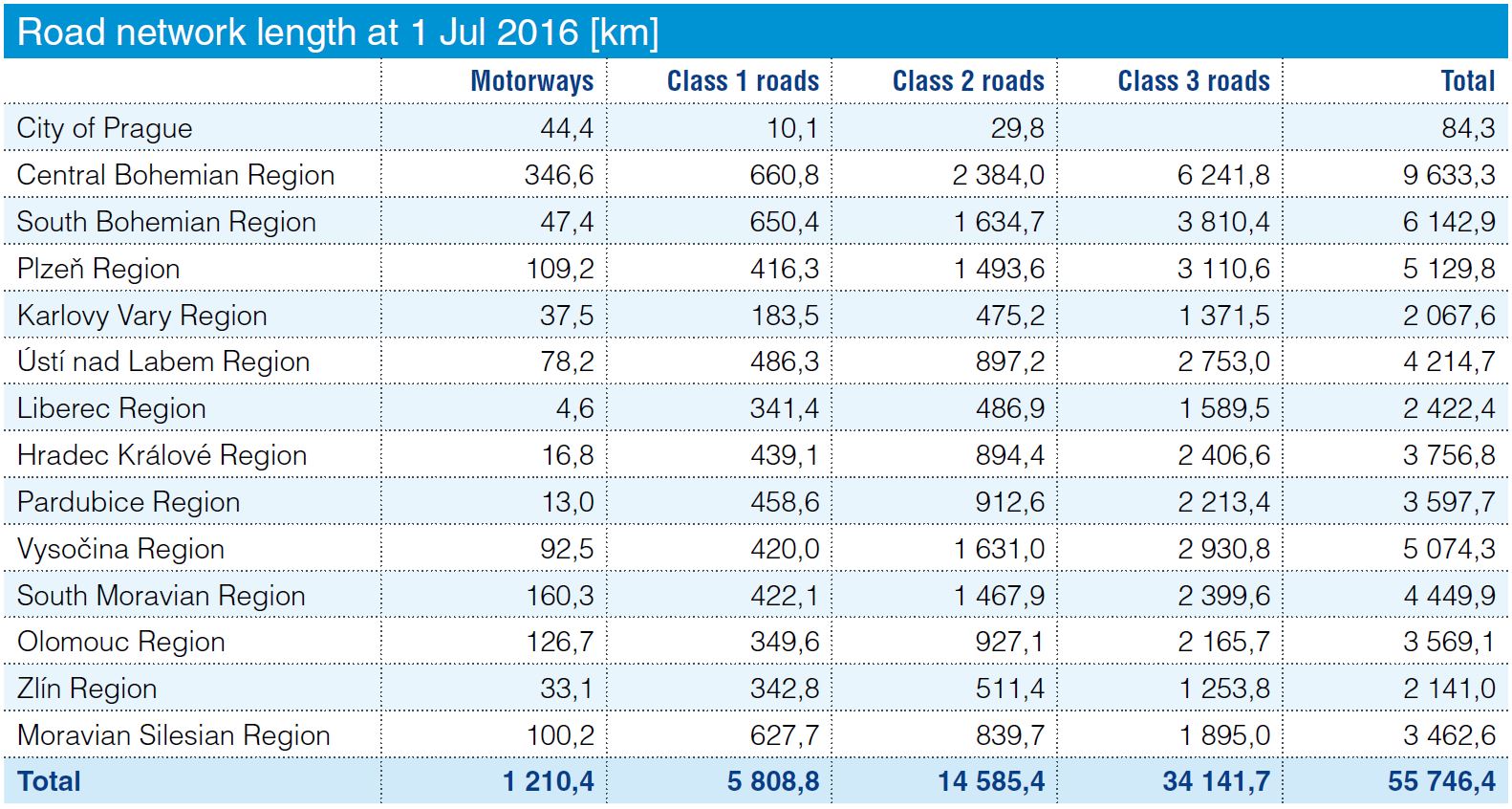Select Hradec Králové Class 1 value 439,1

click(x=785, y=455)
